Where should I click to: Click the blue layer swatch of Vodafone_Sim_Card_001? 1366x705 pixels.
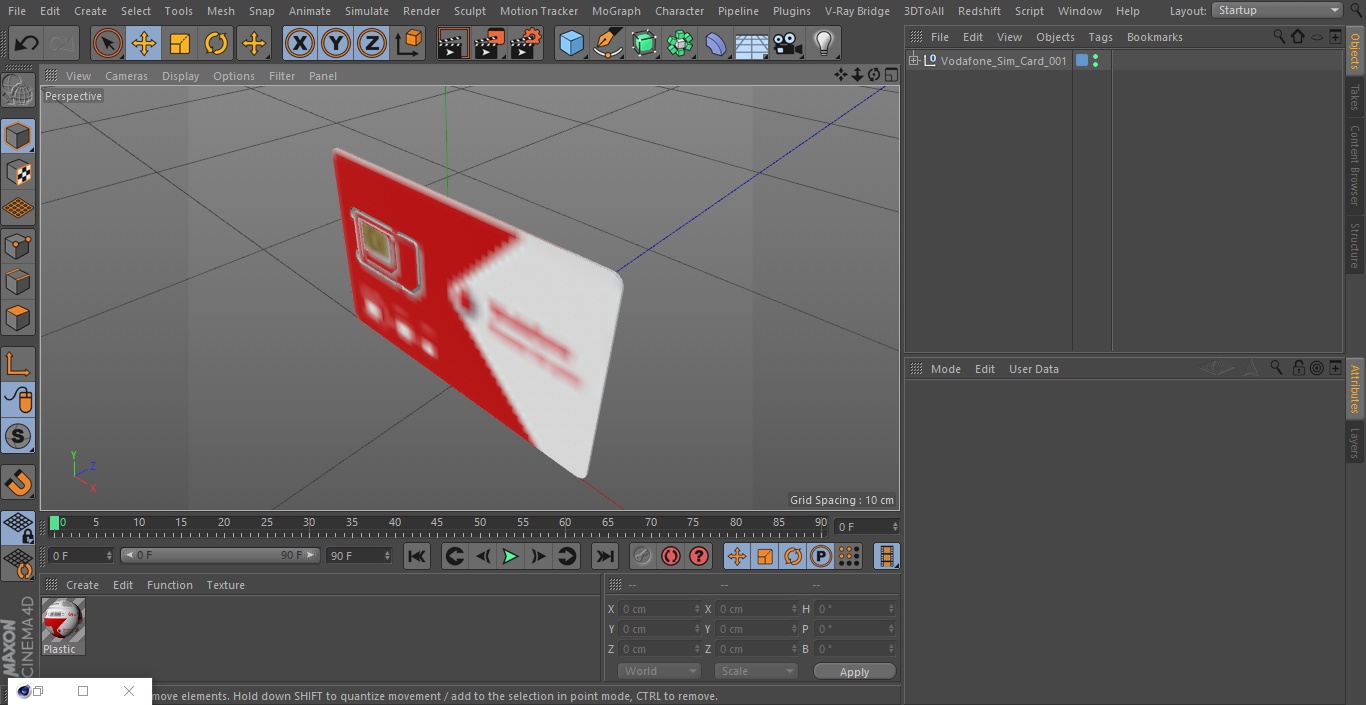[x=1081, y=61]
